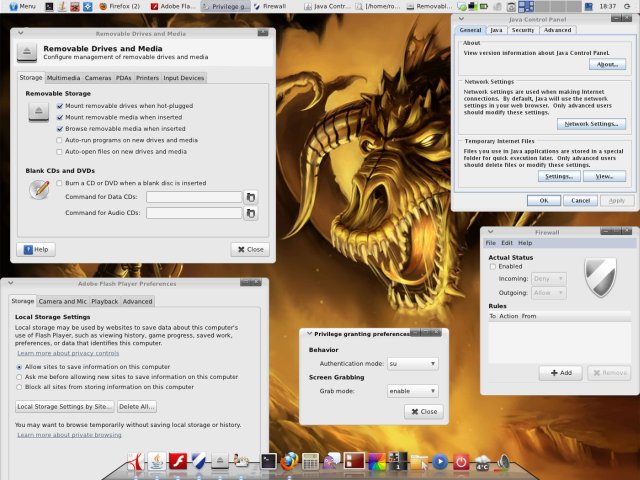Screen dimensions: 640x480
Task: Enable Auto-run programs on new drives
Action: [59, 140]
